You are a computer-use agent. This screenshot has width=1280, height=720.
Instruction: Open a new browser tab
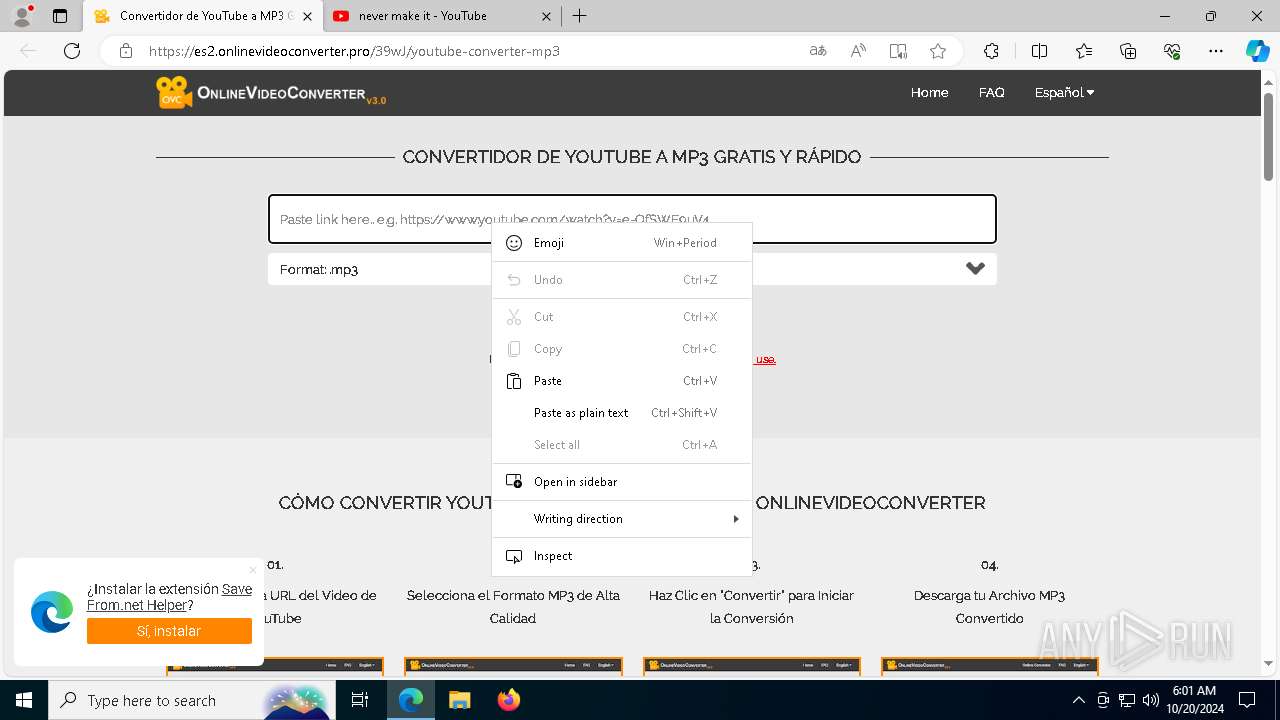580,16
